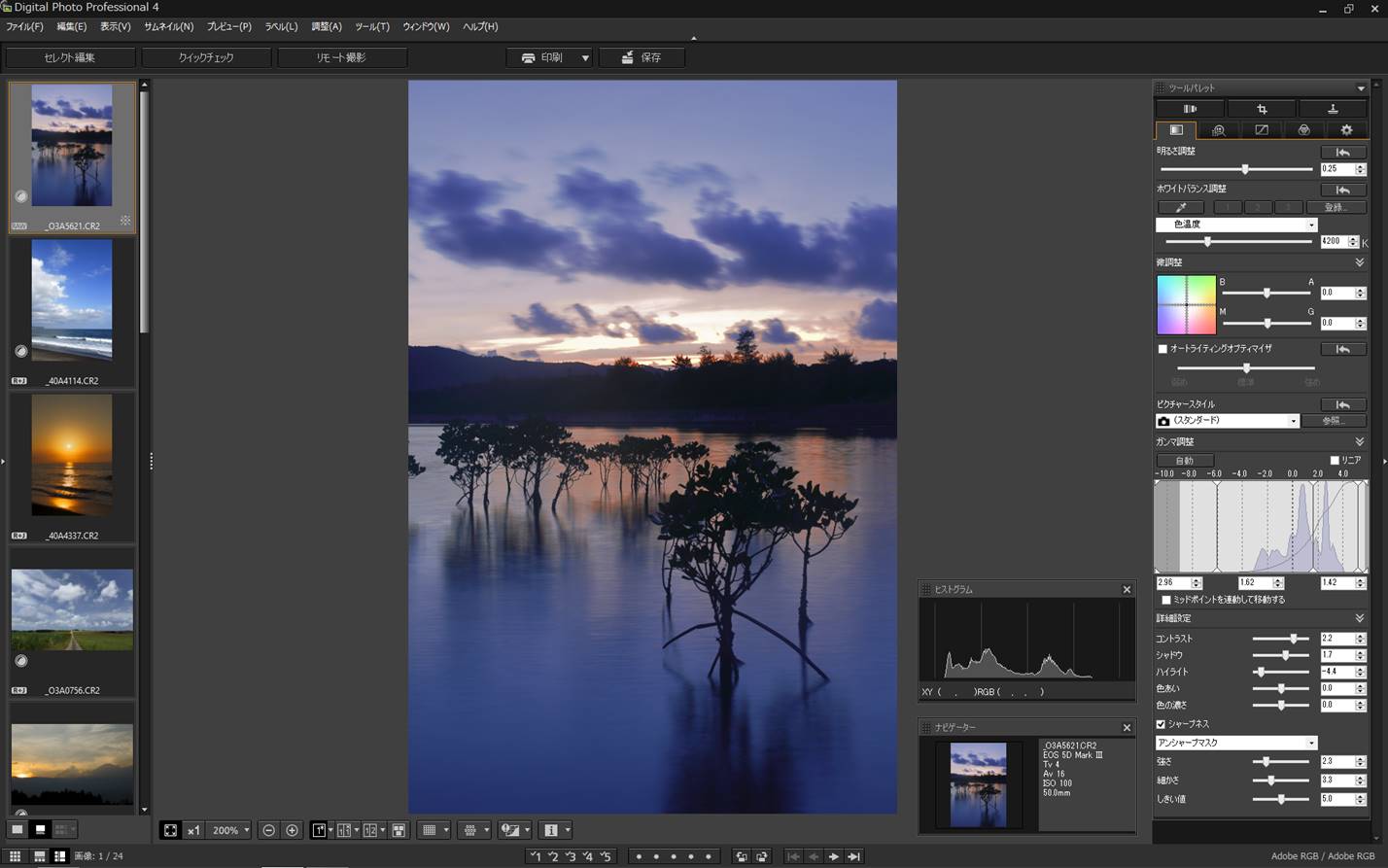Open the 色温度 white balance dropdown

[x=1310, y=225]
